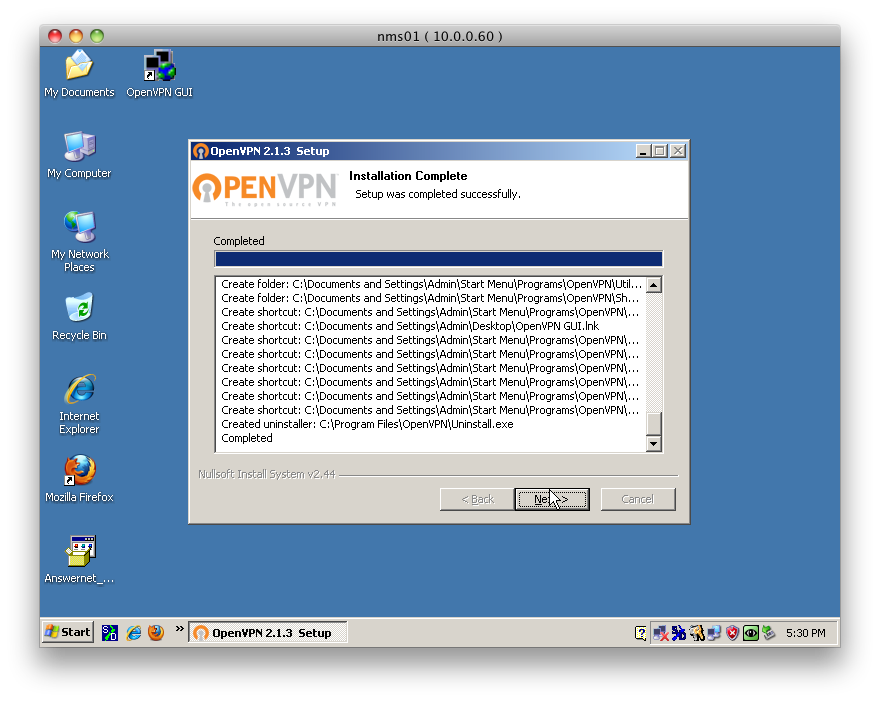
Task: Select the OpenVPN GUI desktop shortcut
Action: coord(159,74)
